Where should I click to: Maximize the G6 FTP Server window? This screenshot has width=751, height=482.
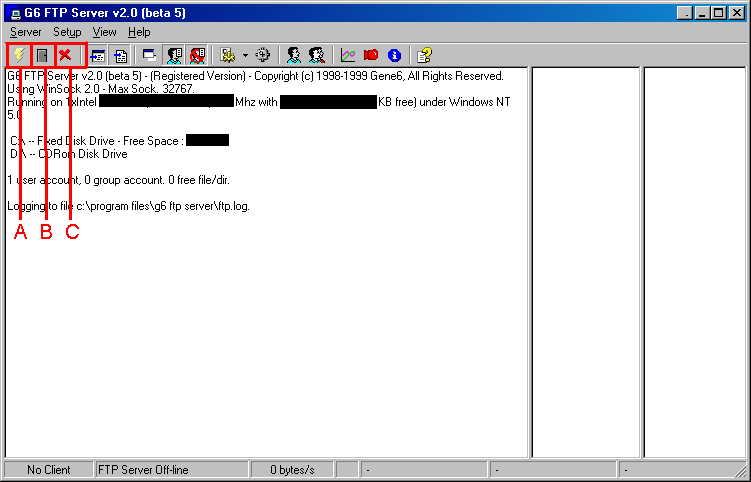click(718, 13)
